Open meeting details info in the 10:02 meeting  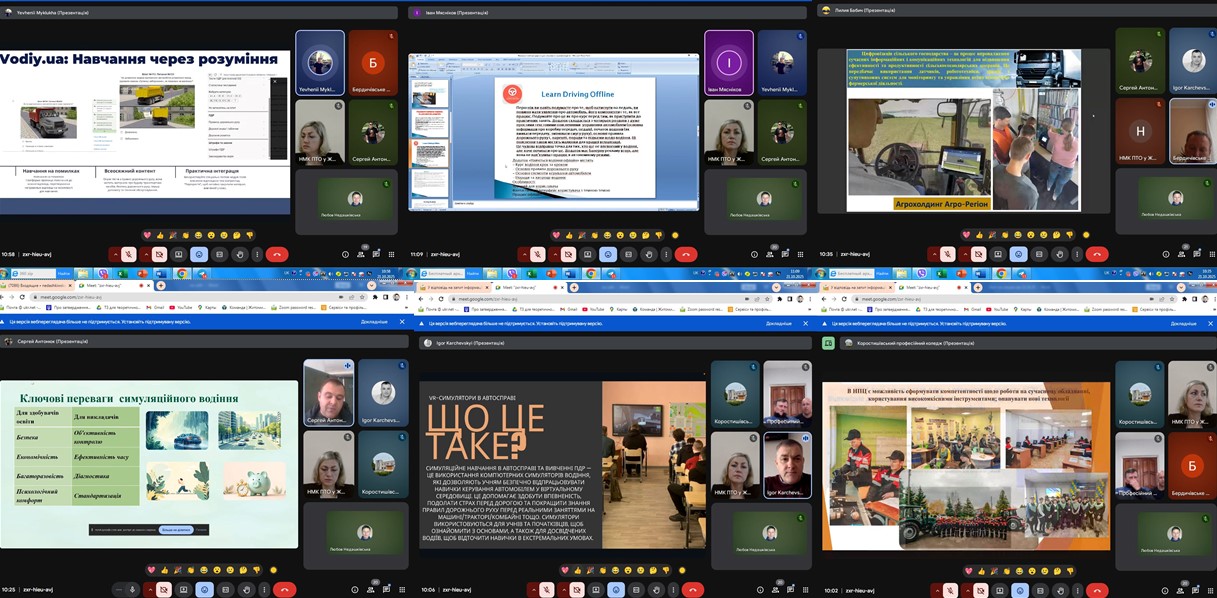tap(1164, 590)
